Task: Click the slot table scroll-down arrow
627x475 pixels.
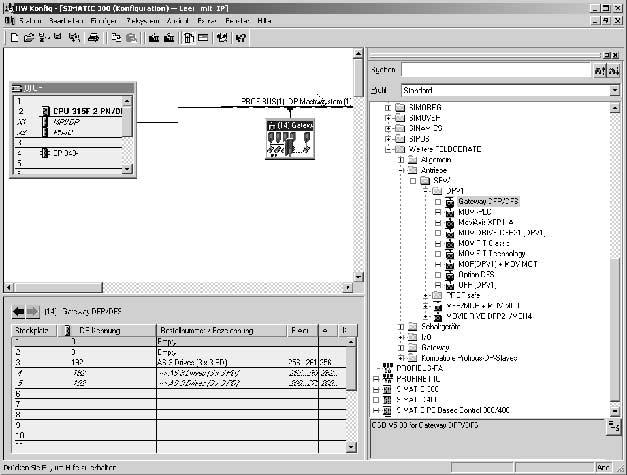Action: pos(351,447)
